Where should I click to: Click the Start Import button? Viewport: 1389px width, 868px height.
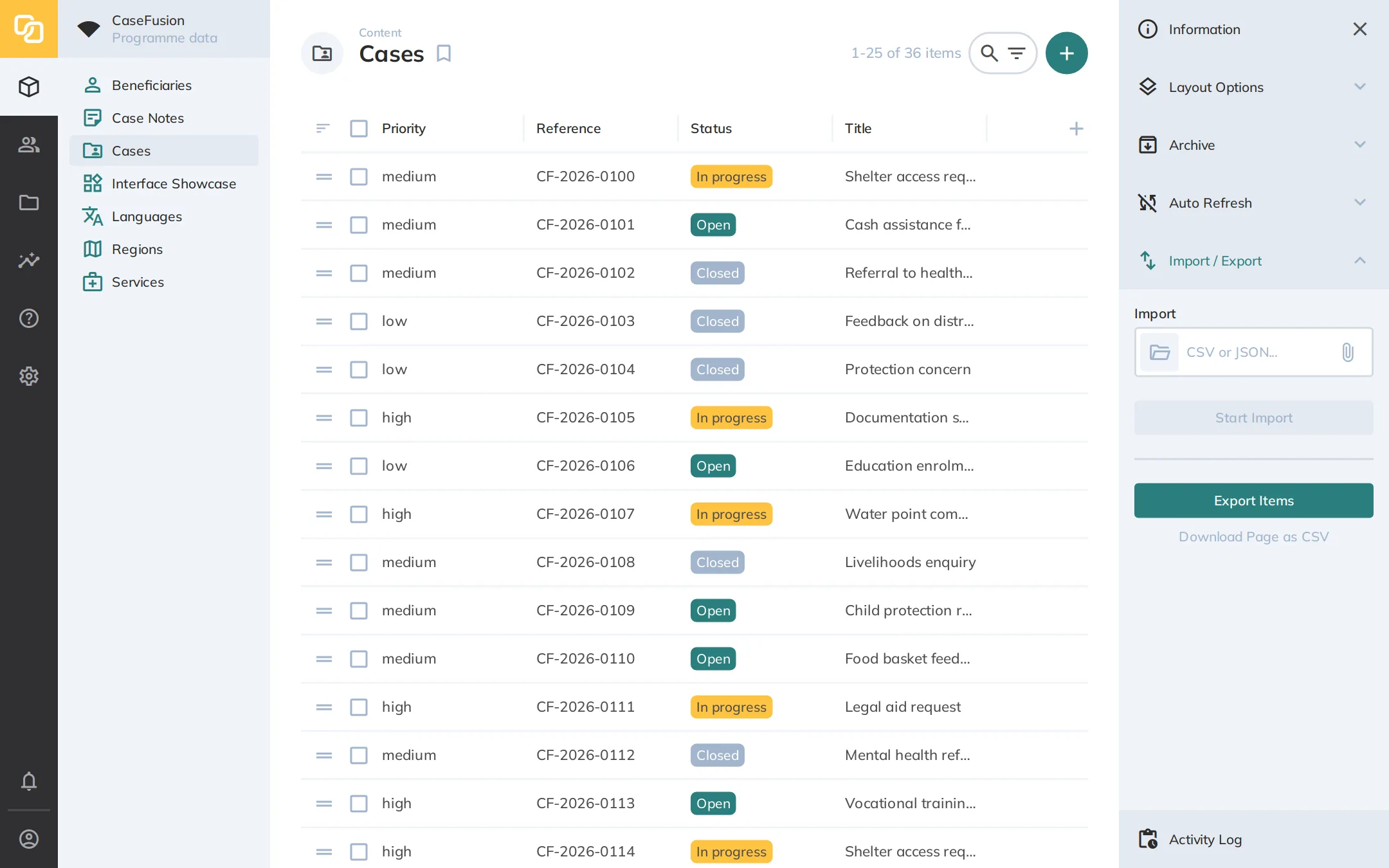(x=1254, y=418)
